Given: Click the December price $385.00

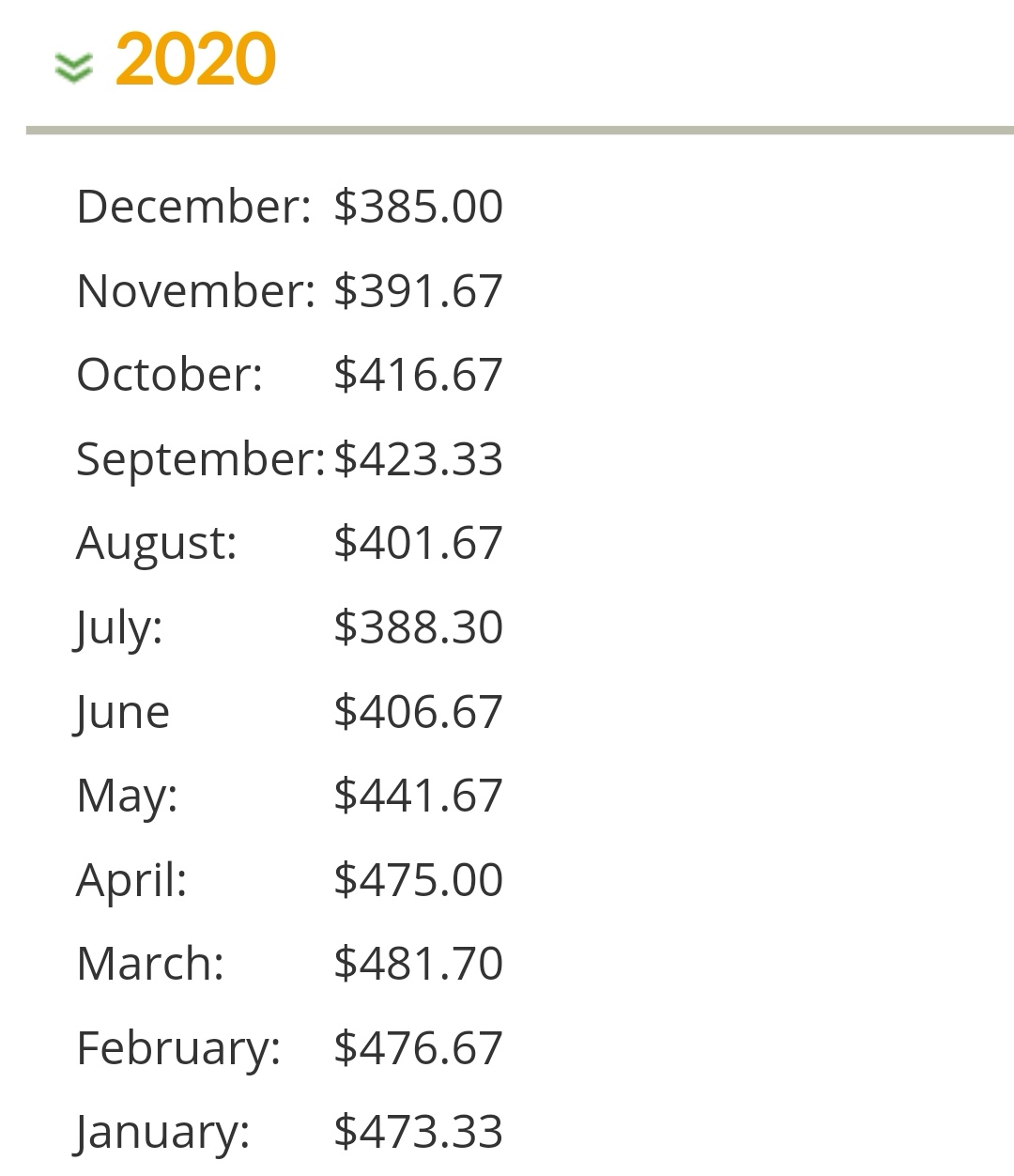Looking at the screenshot, I should tap(418, 207).
